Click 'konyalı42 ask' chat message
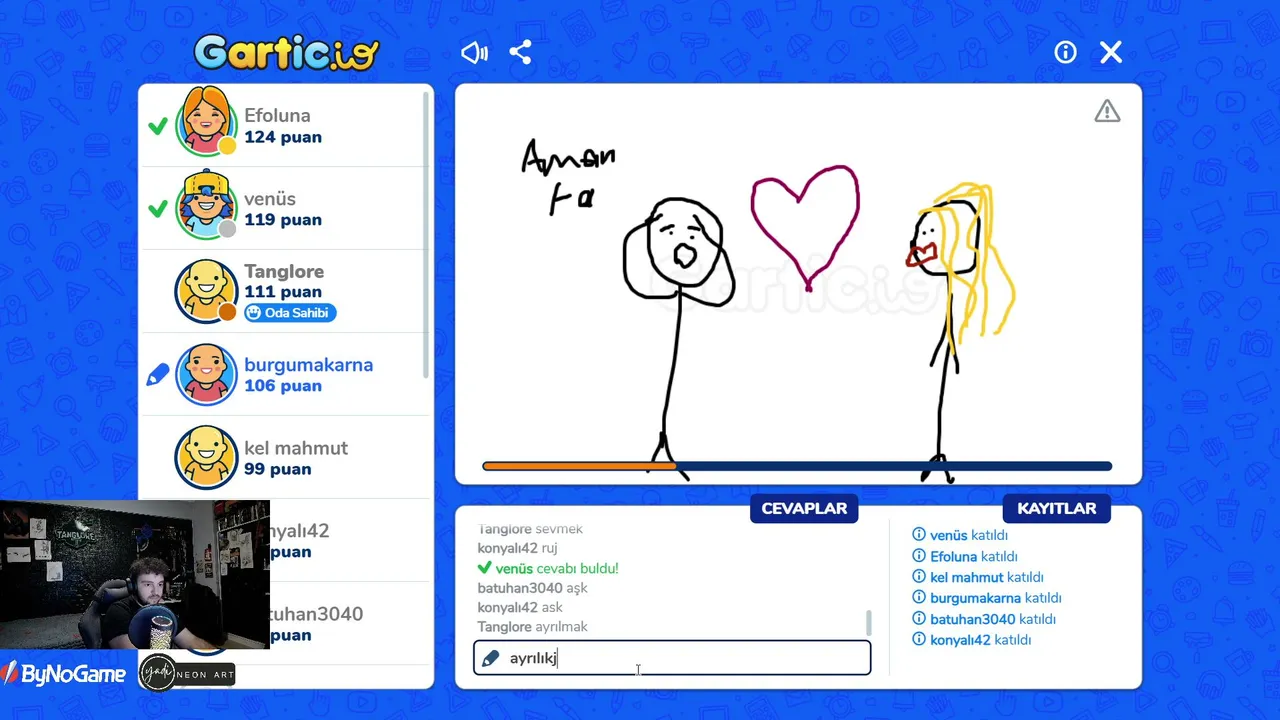The image size is (1280, 720). click(520, 607)
